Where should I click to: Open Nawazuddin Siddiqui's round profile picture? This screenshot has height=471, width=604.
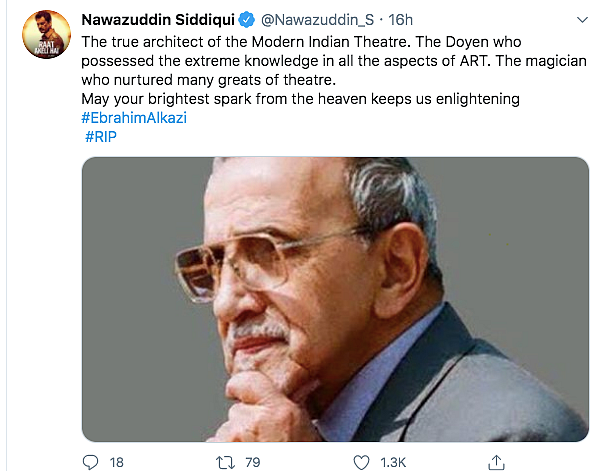[x=47, y=34]
